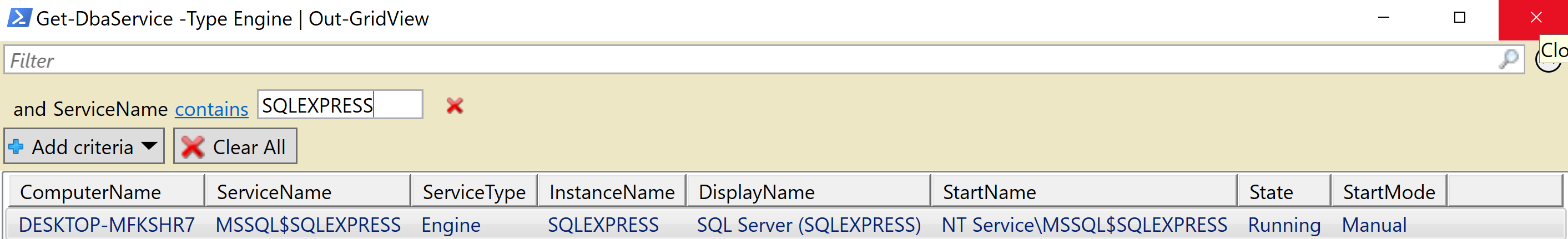This screenshot has height=239, width=1568.
Task: Sort by the ComputerName column header
Action: (x=106, y=192)
